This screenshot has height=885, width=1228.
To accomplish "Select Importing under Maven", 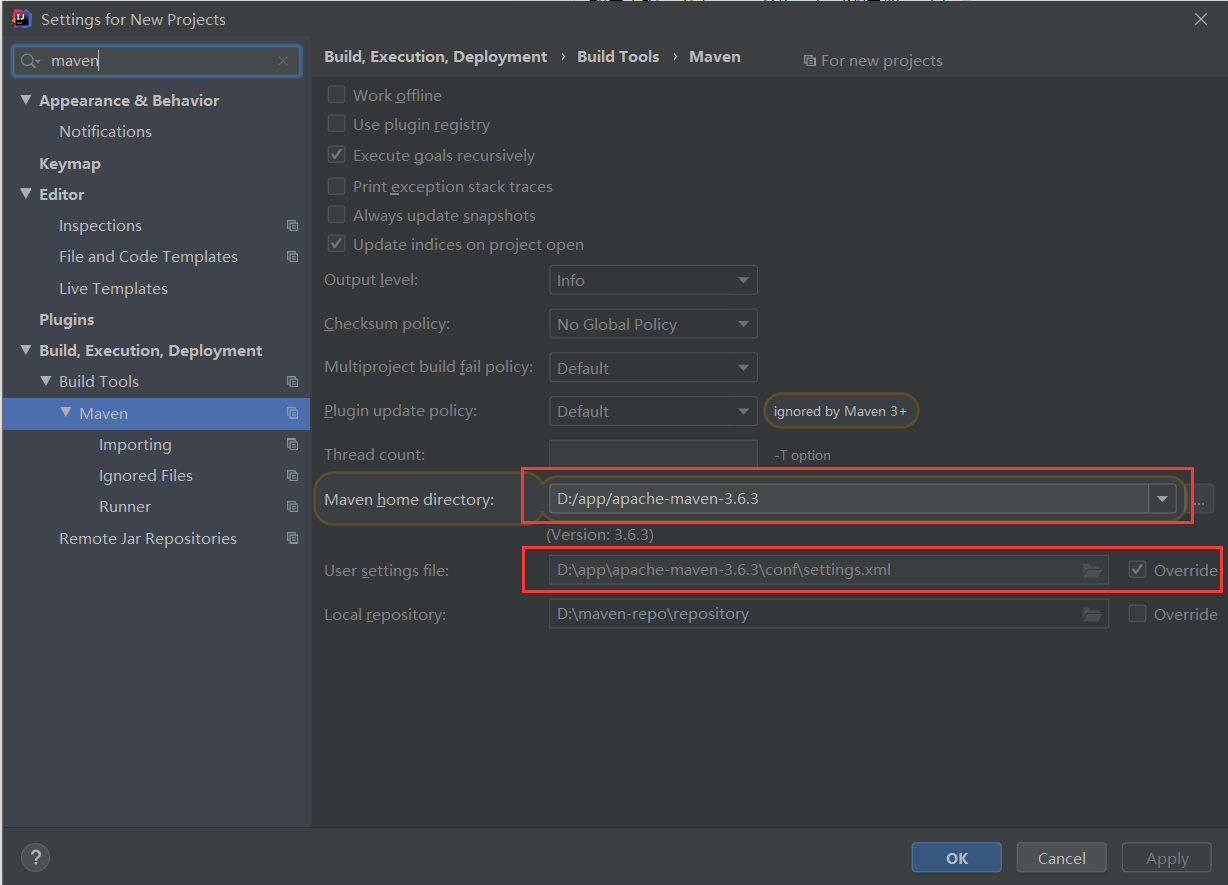I will (x=135, y=444).
